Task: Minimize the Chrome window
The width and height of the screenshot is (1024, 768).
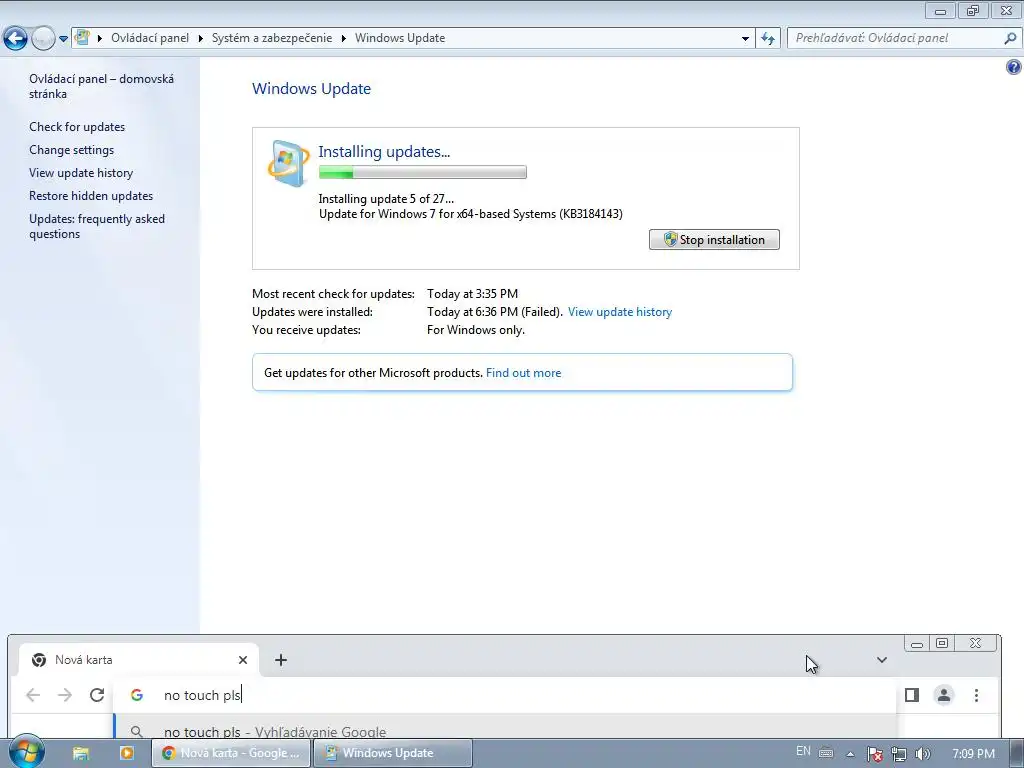Action: click(x=917, y=644)
